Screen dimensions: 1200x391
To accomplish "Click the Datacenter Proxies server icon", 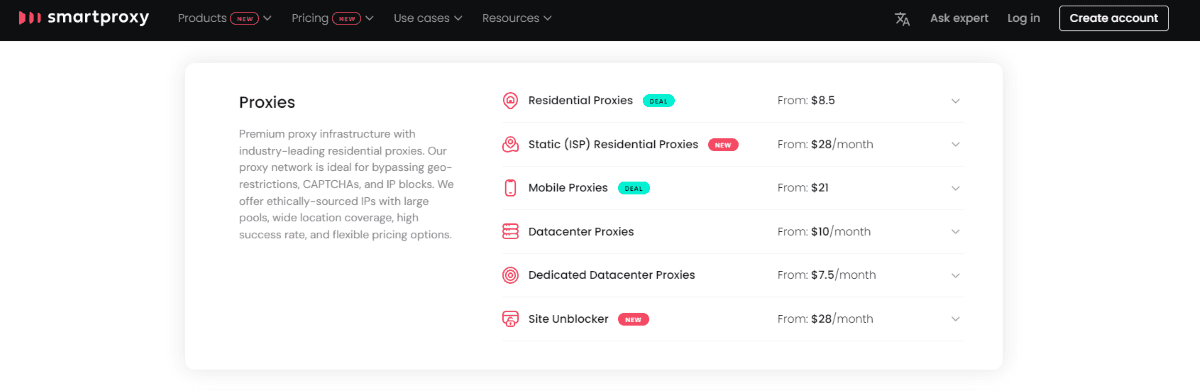I will click(x=510, y=232).
